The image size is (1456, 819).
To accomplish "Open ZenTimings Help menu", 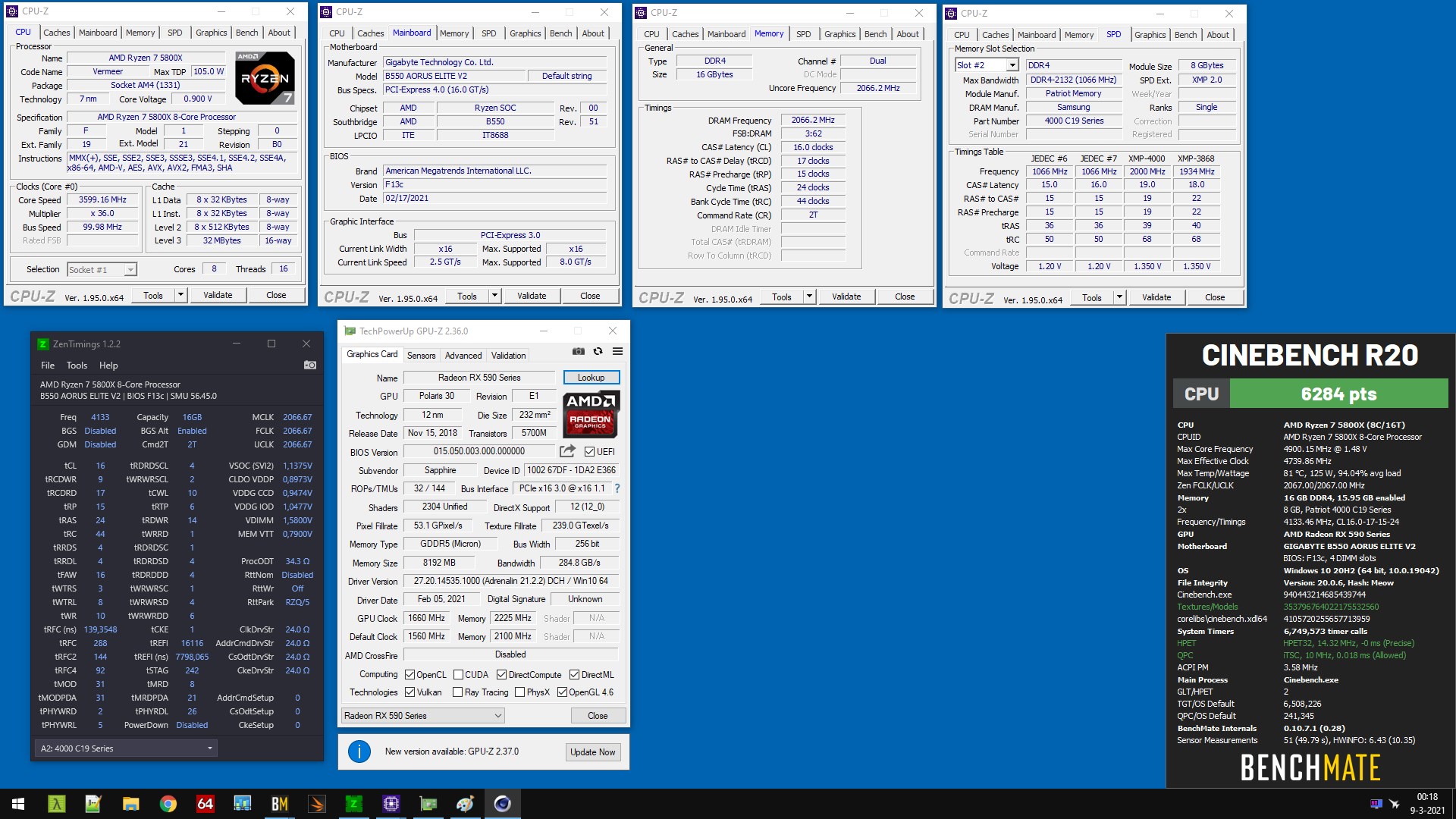I will click(108, 366).
